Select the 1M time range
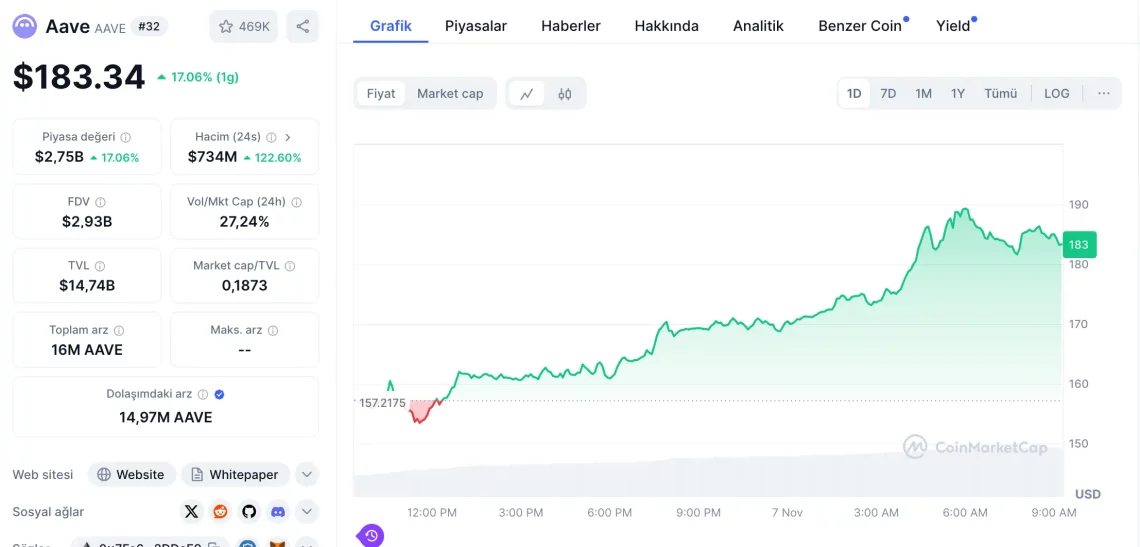The image size is (1140, 547). pyautogui.click(x=923, y=94)
